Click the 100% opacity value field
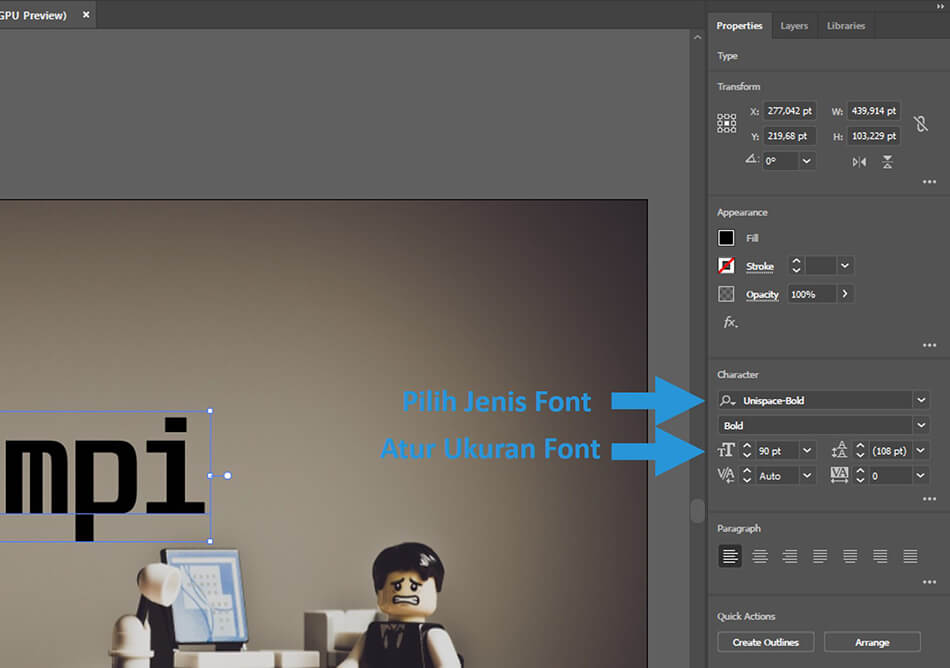 click(x=811, y=294)
